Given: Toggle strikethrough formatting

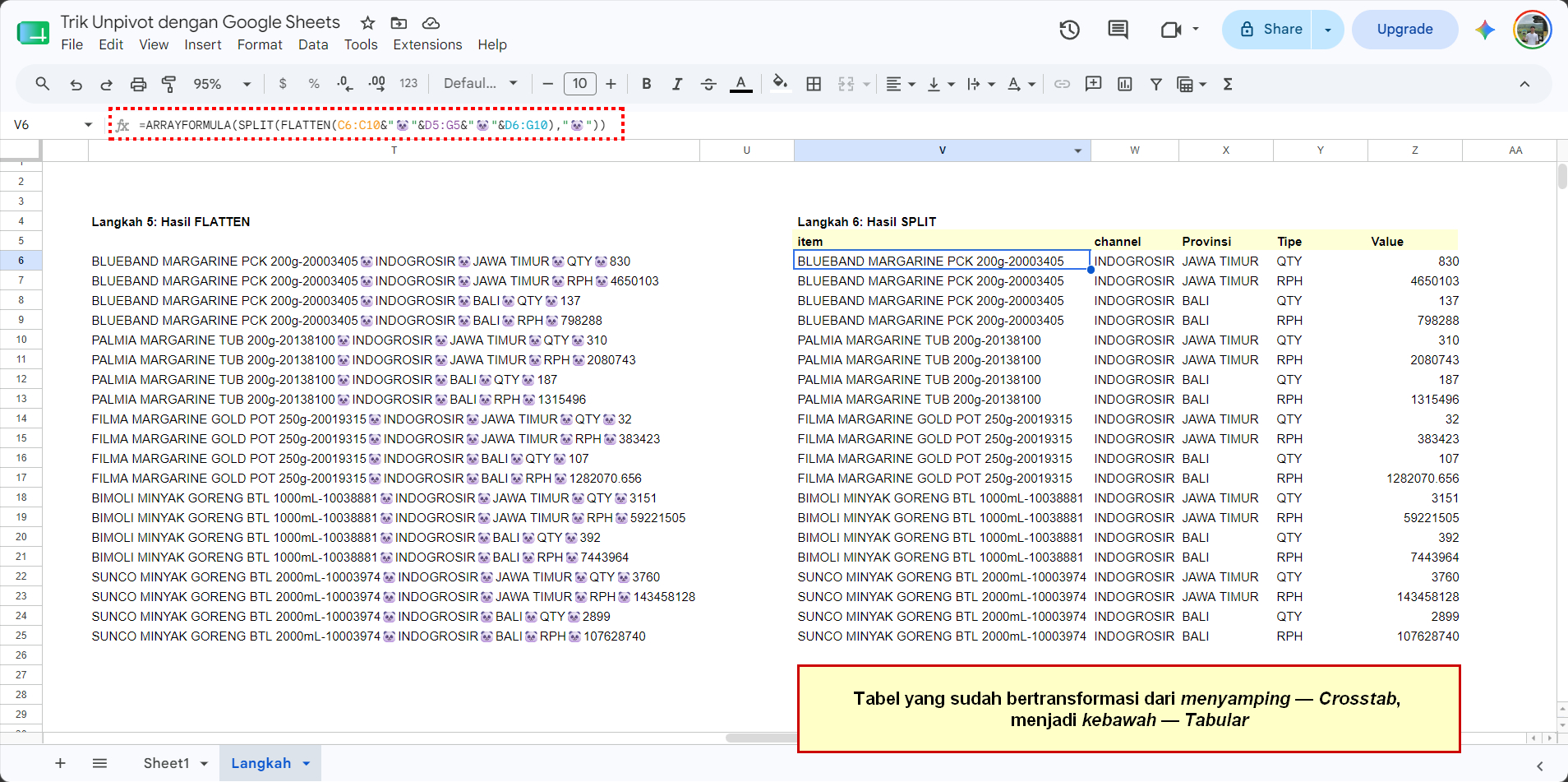Looking at the screenshot, I should [x=708, y=84].
